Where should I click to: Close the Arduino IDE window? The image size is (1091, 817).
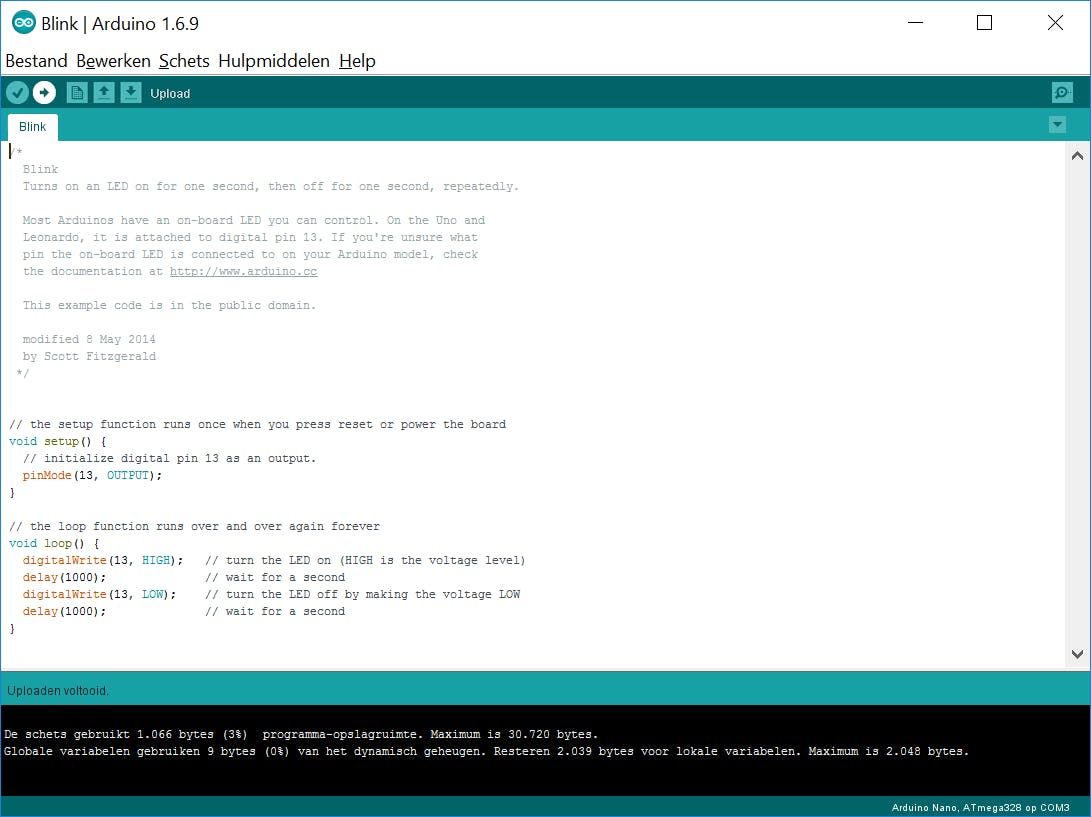[x=1056, y=23]
